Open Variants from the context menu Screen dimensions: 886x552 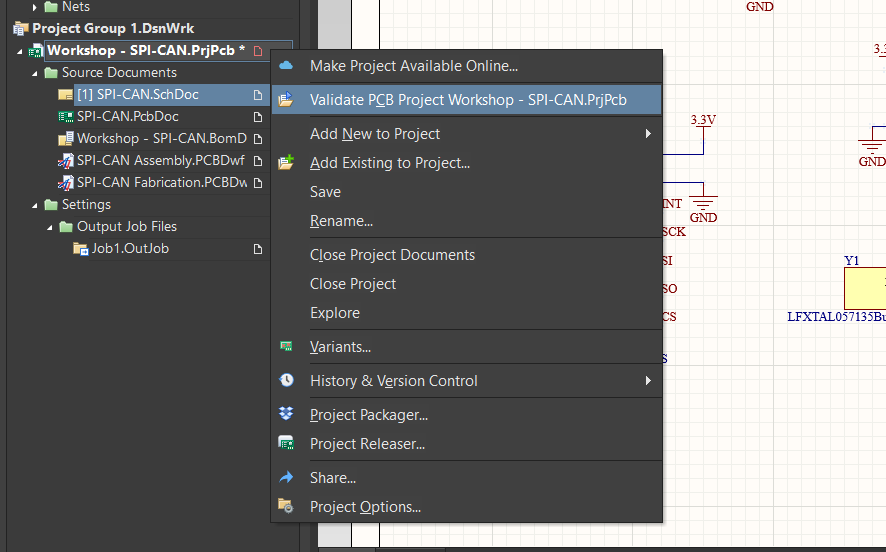point(467,346)
